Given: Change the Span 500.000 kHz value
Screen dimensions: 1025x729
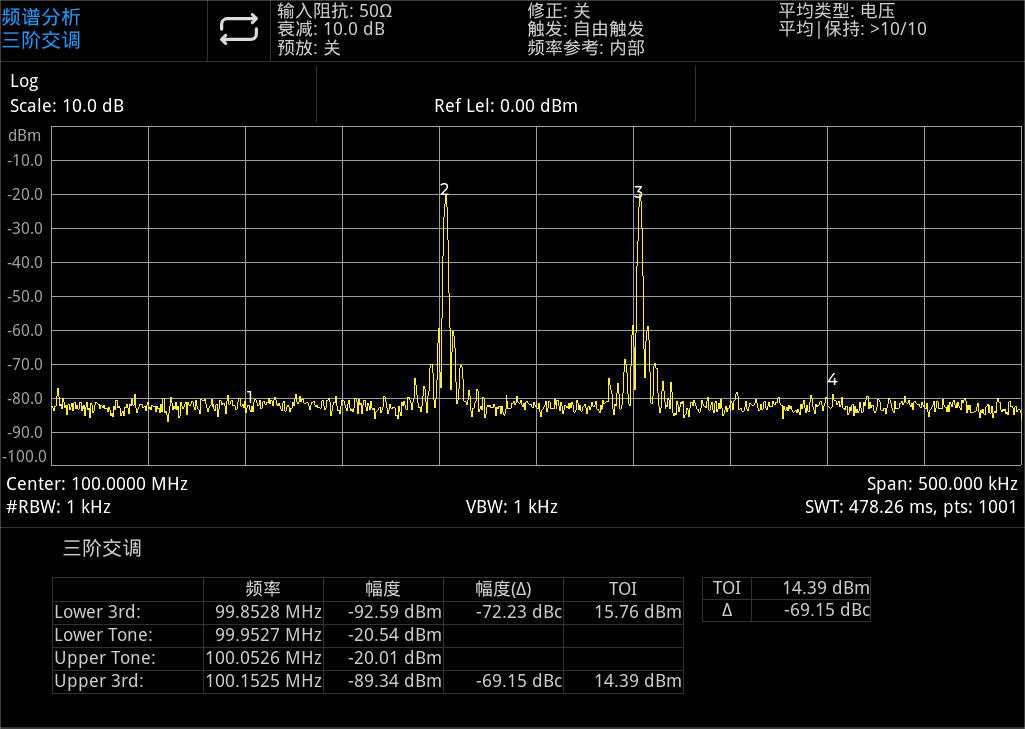Looking at the screenshot, I should click(942, 484).
